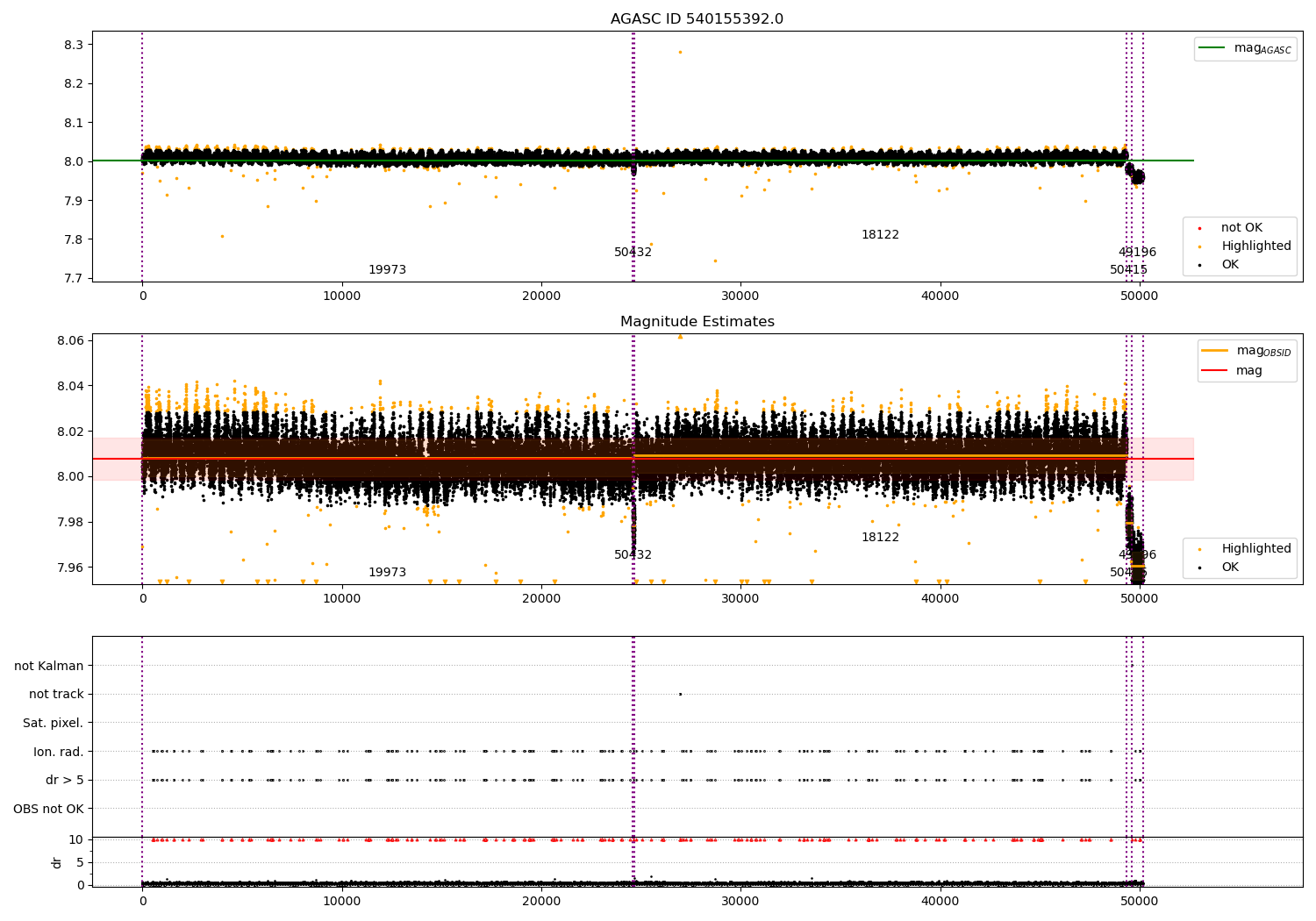The height and width of the screenshot is (921, 1316).
Task: Click the 7.98 y-axis tick label
Action: (70, 522)
